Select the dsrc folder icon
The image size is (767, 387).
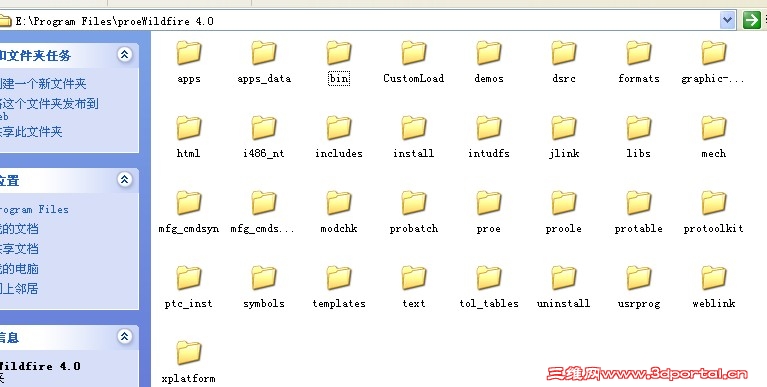pyautogui.click(x=564, y=53)
